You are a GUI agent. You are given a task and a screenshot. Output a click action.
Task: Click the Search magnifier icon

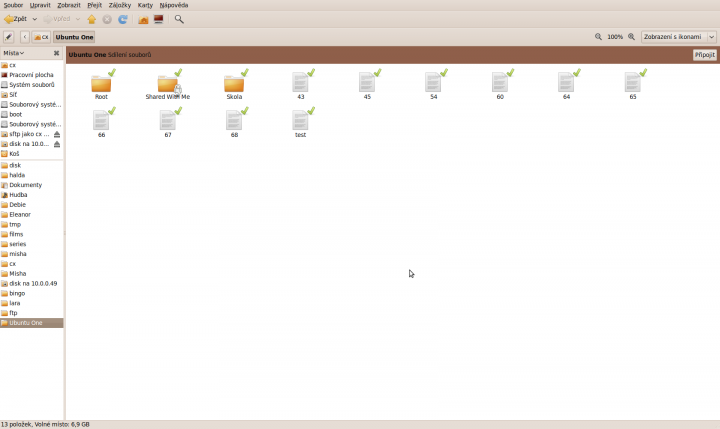(x=179, y=19)
